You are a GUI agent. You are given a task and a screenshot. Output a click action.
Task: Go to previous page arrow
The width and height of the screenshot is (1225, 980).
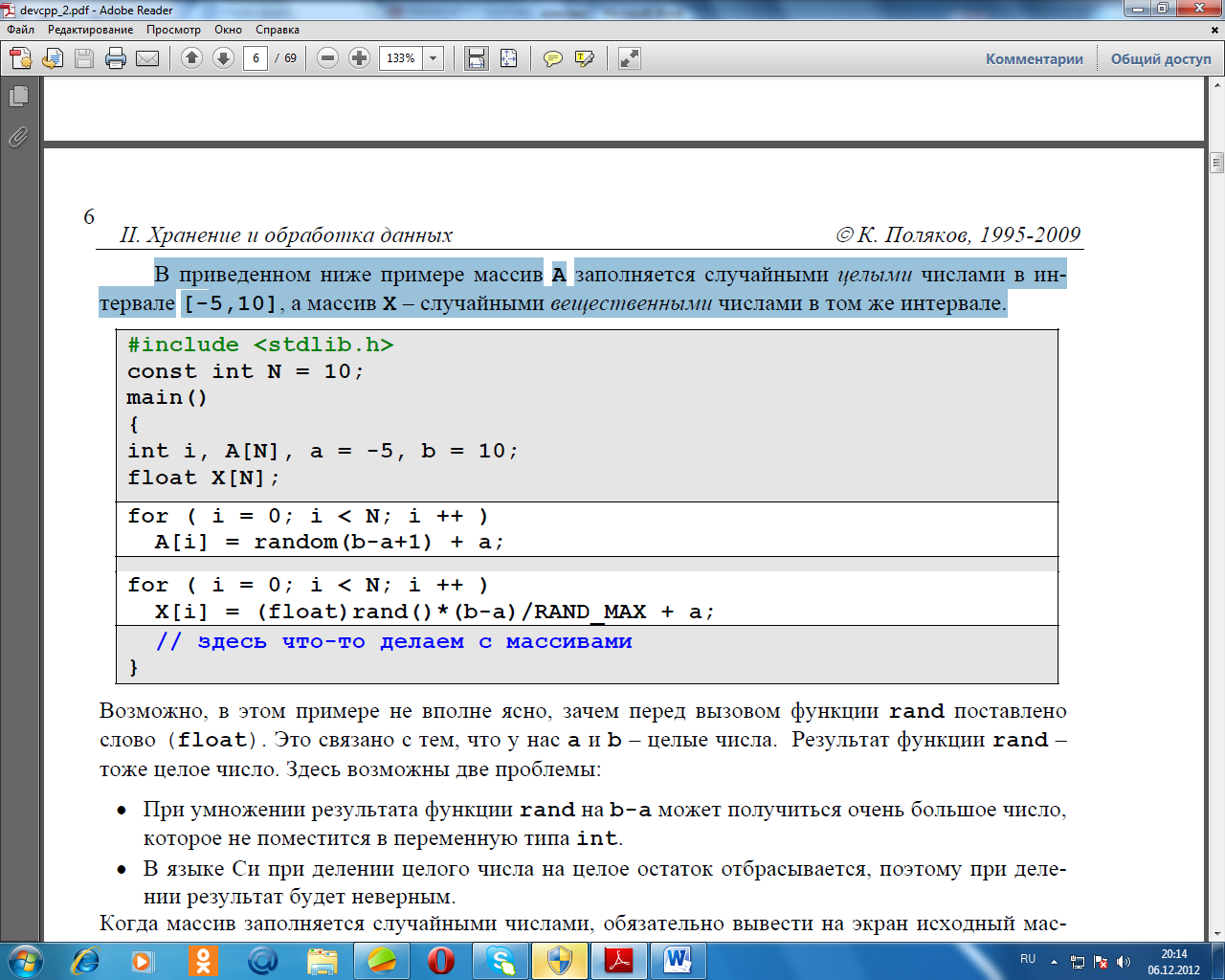coord(191,58)
